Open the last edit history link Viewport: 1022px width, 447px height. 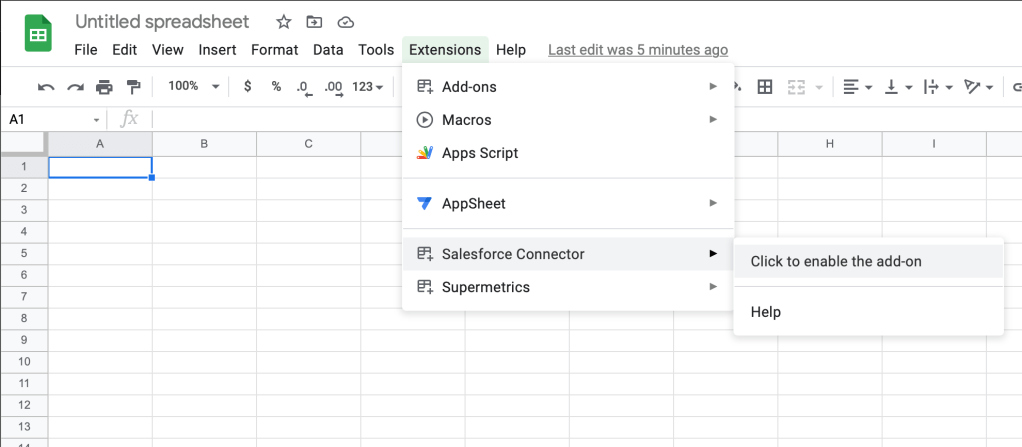pyautogui.click(x=638, y=50)
